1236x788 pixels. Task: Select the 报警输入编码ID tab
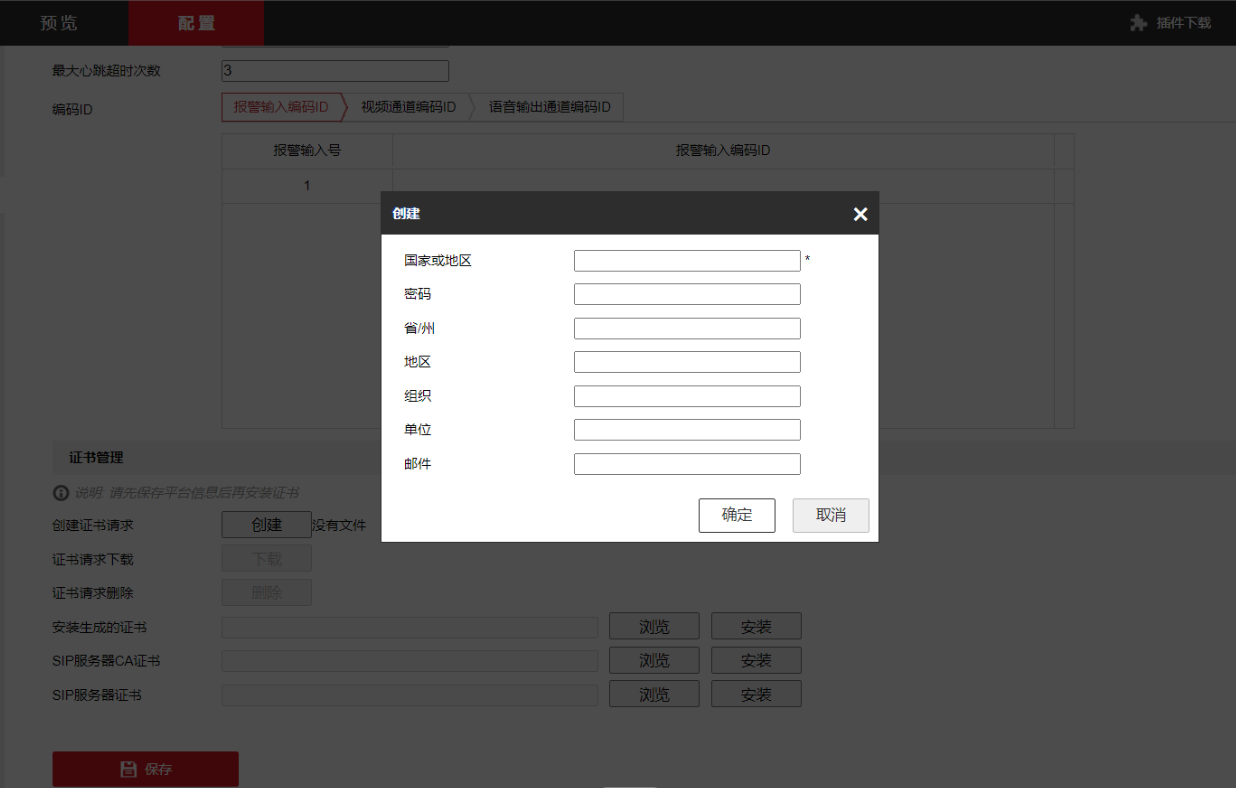coord(281,107)
